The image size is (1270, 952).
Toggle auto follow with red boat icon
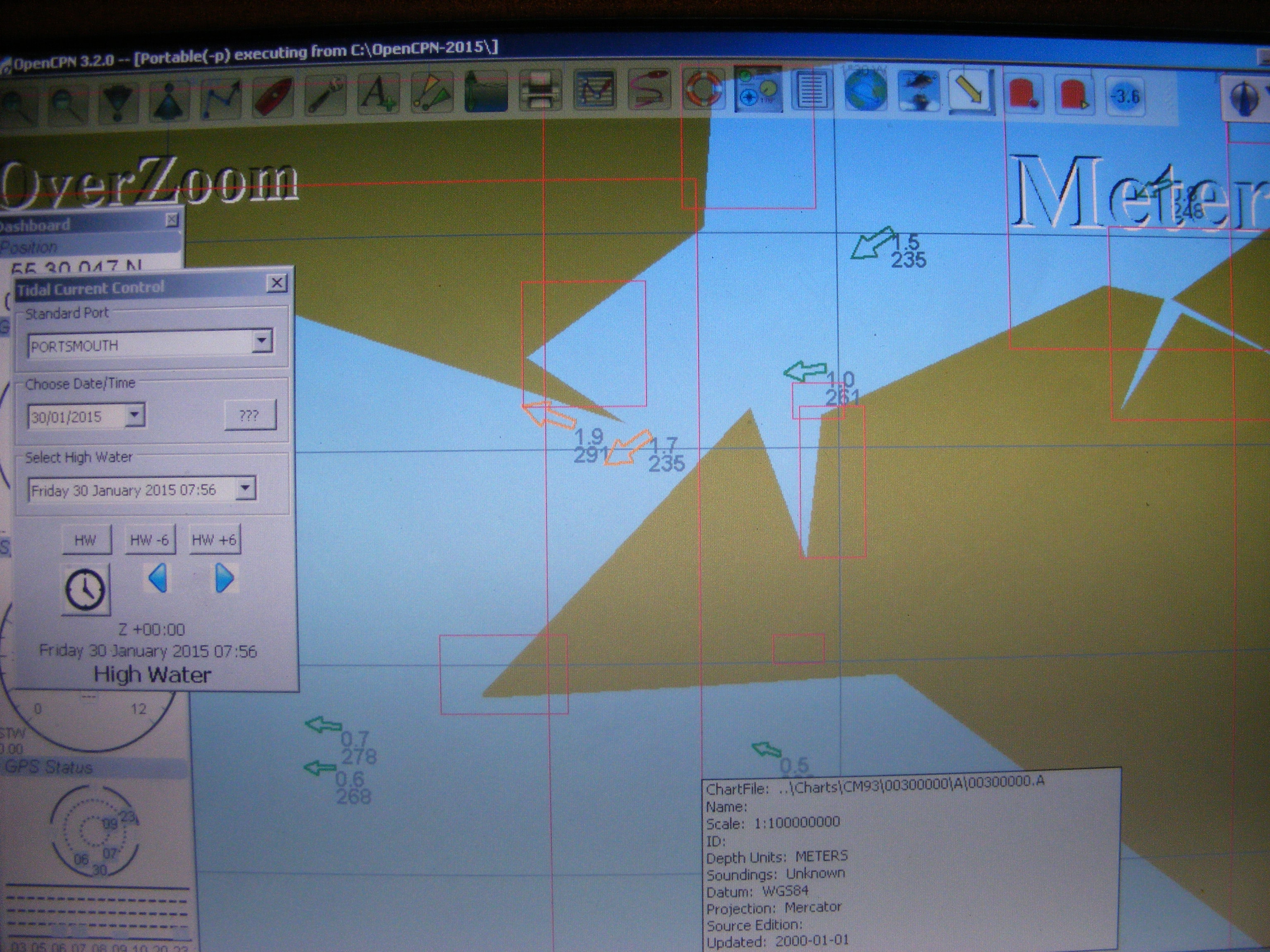274,96
